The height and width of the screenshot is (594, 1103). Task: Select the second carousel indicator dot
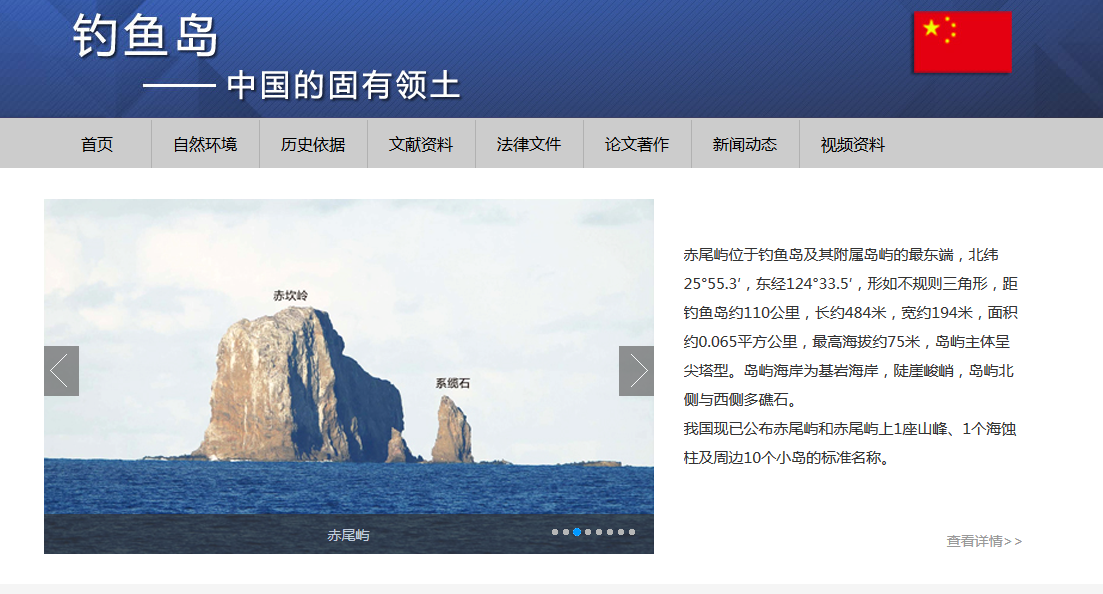pyautogui.click(x=566, y=532)
